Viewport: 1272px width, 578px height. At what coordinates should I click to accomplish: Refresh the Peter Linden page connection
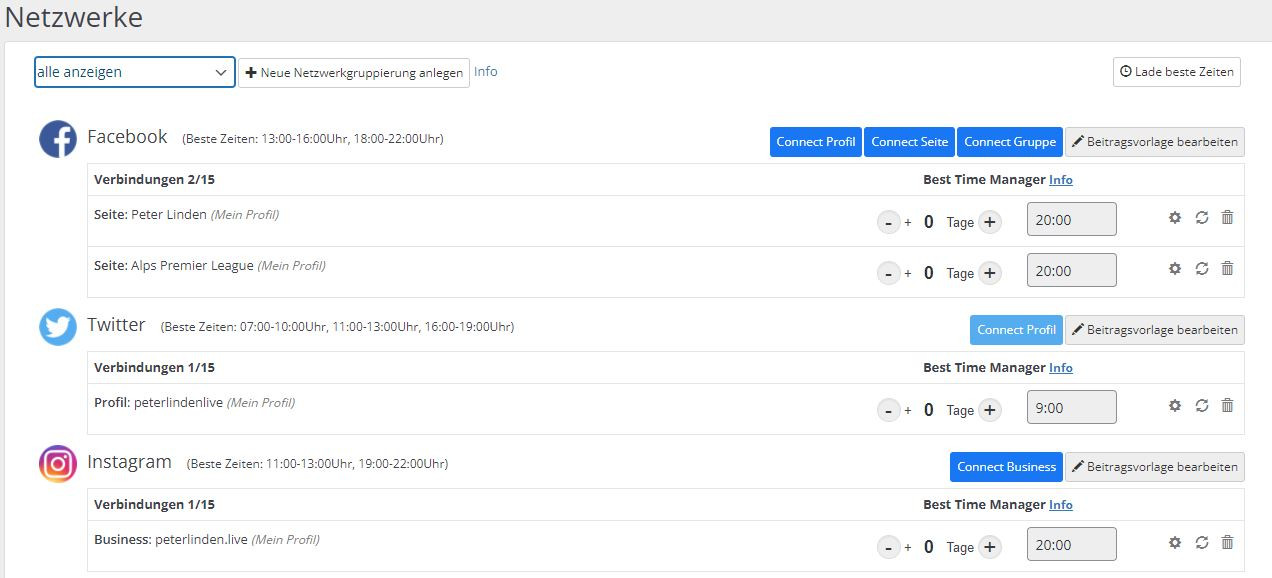pos(1202,217)
